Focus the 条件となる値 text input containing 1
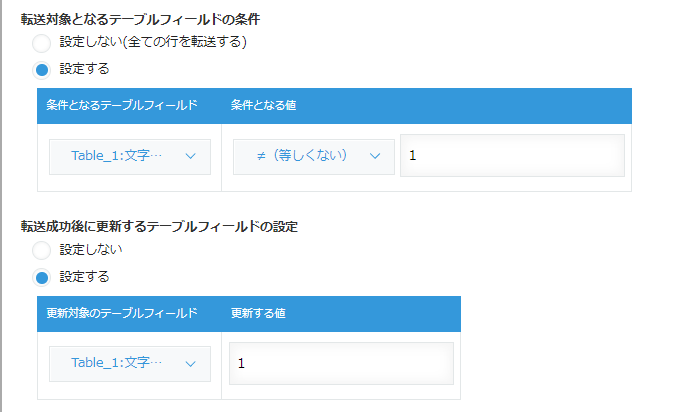This screenshot has height=412, width=677. coord(512,155)
